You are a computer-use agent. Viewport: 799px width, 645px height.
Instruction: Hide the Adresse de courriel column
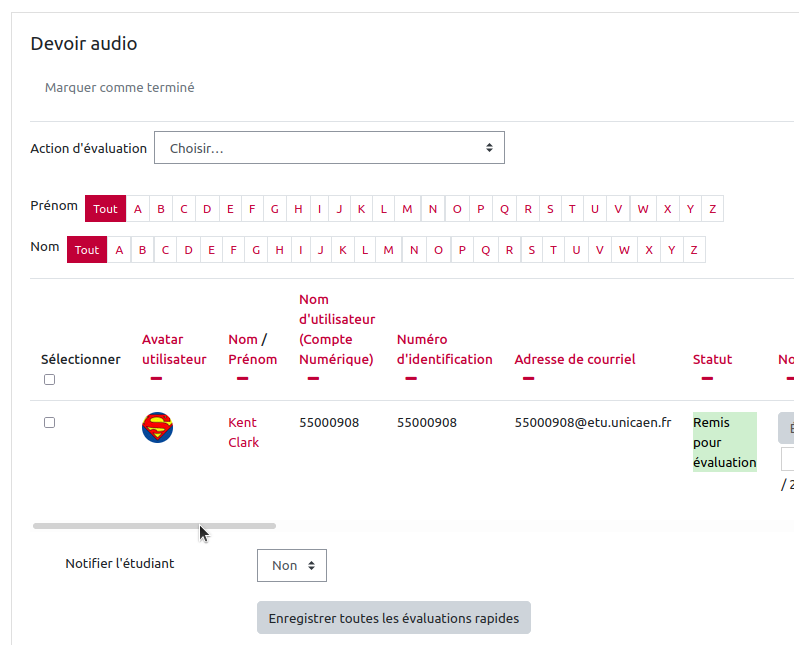coord(528,379)
